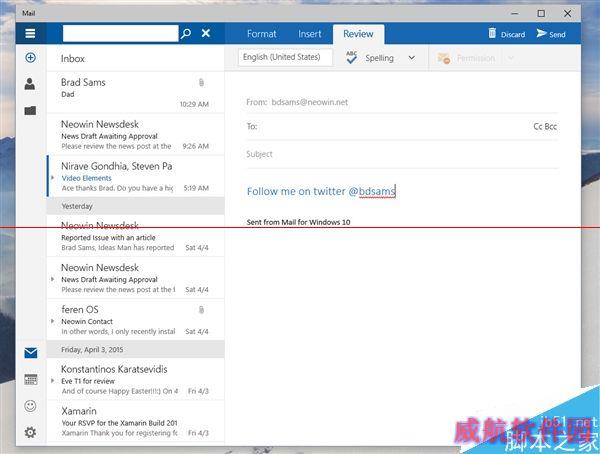Click the Discard button label
Screen dimensions: 600x454
coord(513,34)
